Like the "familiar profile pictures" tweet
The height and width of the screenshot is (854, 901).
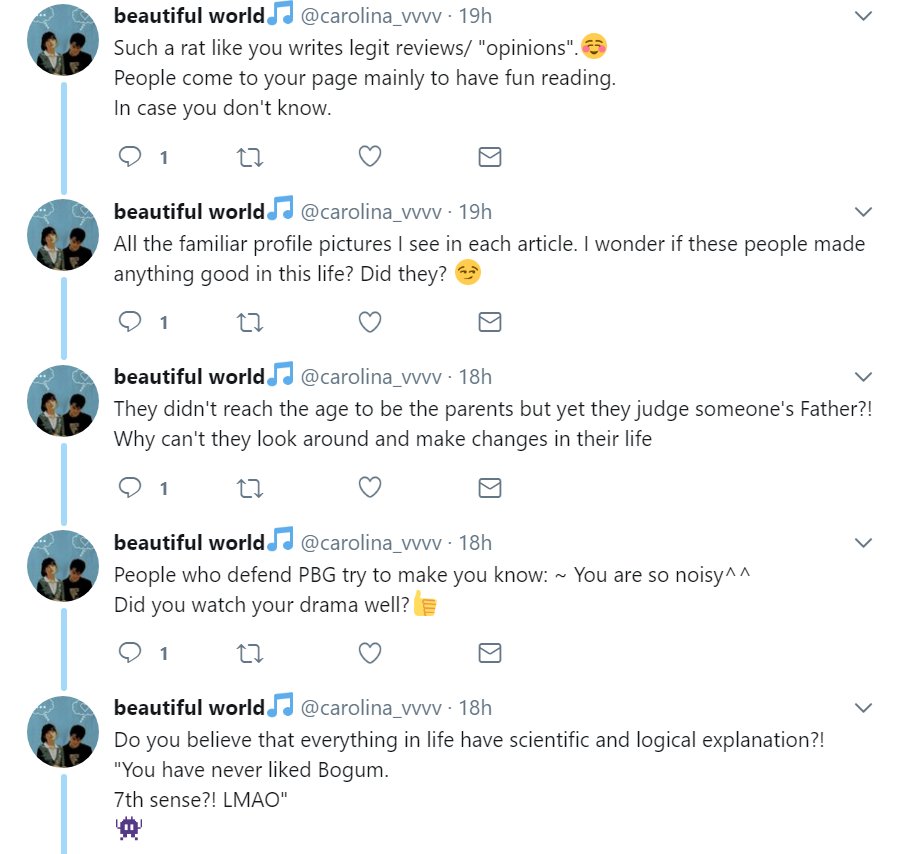click(x=370, y=322)
